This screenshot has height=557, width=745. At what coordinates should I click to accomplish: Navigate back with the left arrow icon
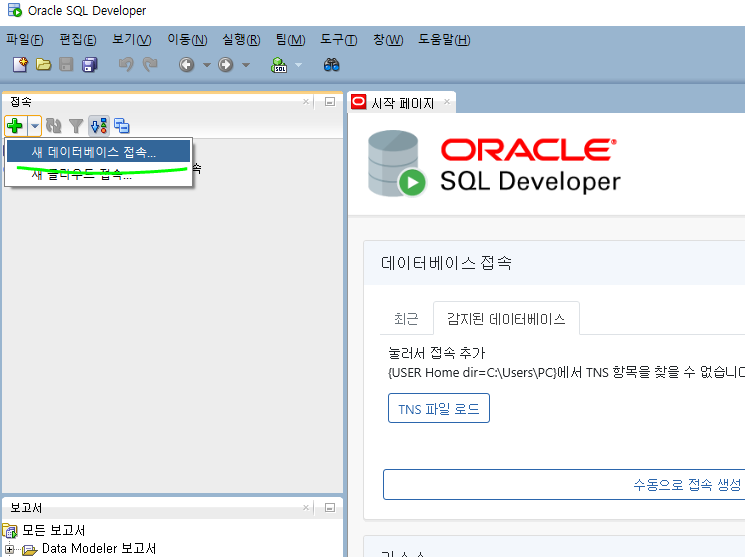point(186,64)
